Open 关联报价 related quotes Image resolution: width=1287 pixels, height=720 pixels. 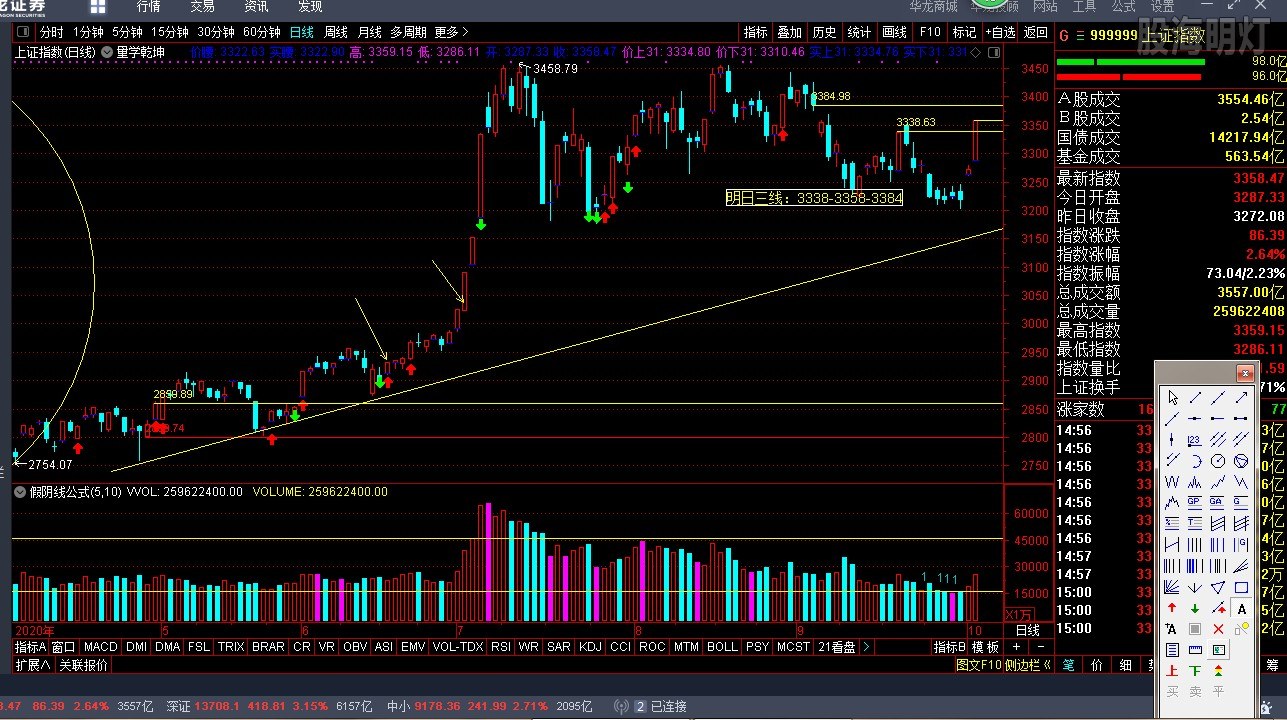pyautogui.click(x=83, y=665)
